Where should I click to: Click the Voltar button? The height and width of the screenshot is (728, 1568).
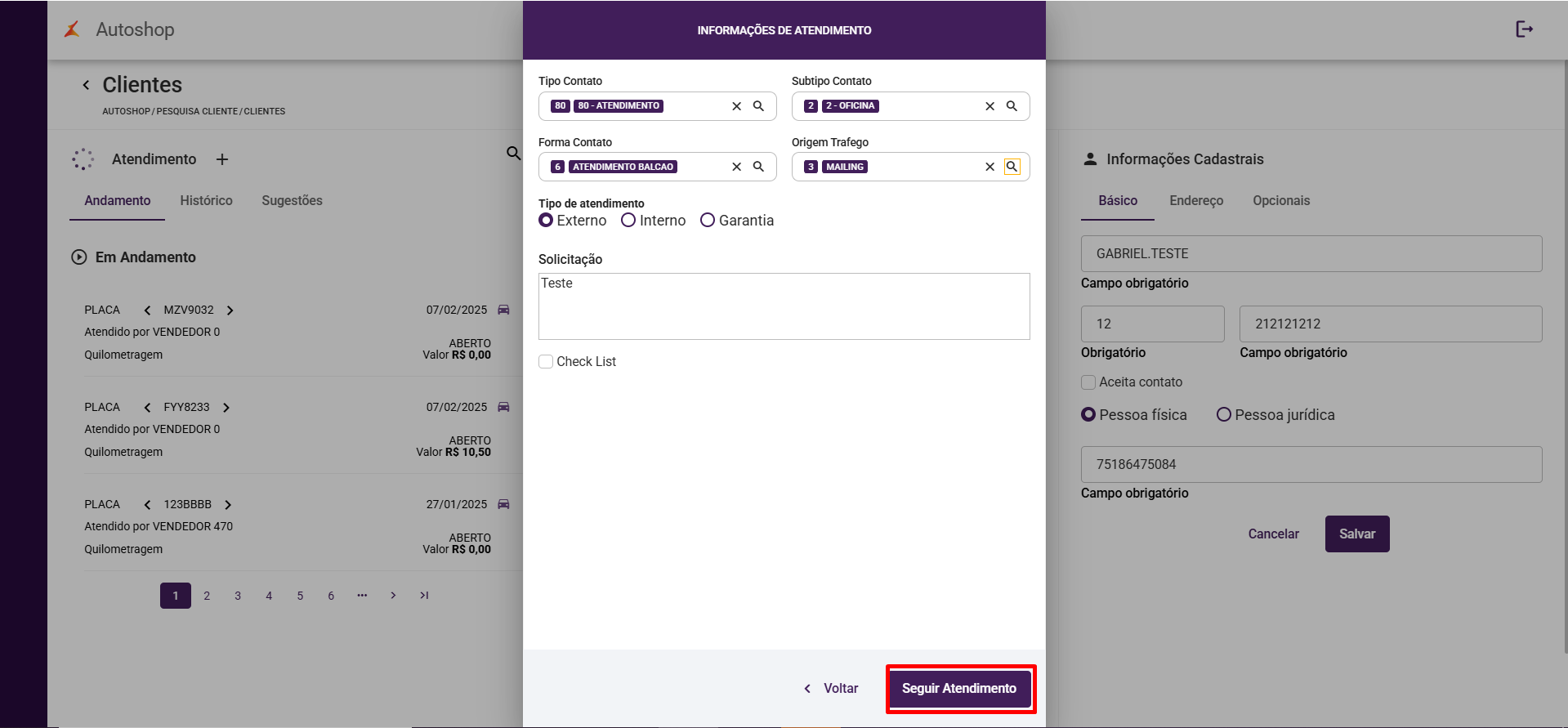click(831, 689)
